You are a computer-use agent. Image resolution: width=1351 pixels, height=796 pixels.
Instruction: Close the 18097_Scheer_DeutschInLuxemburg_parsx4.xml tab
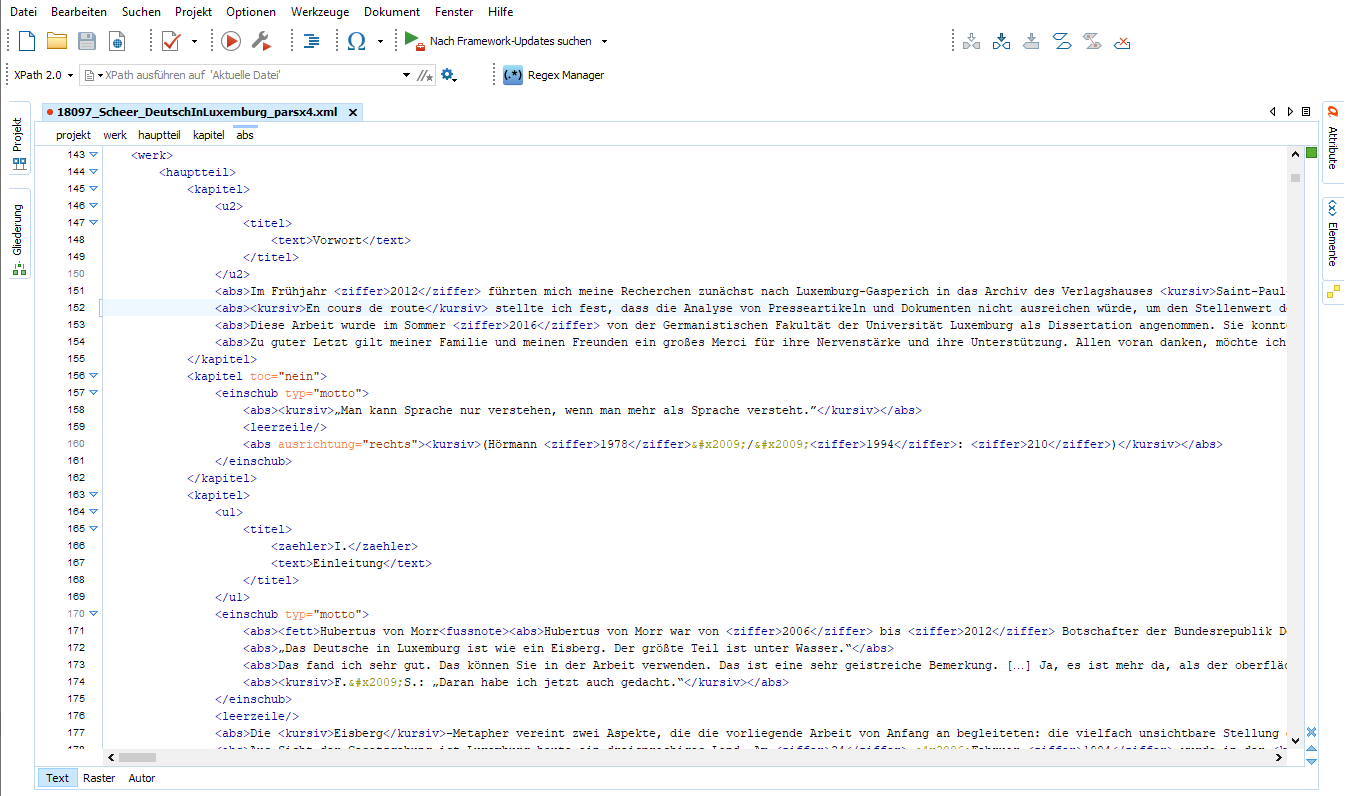[x=352, y=112]
